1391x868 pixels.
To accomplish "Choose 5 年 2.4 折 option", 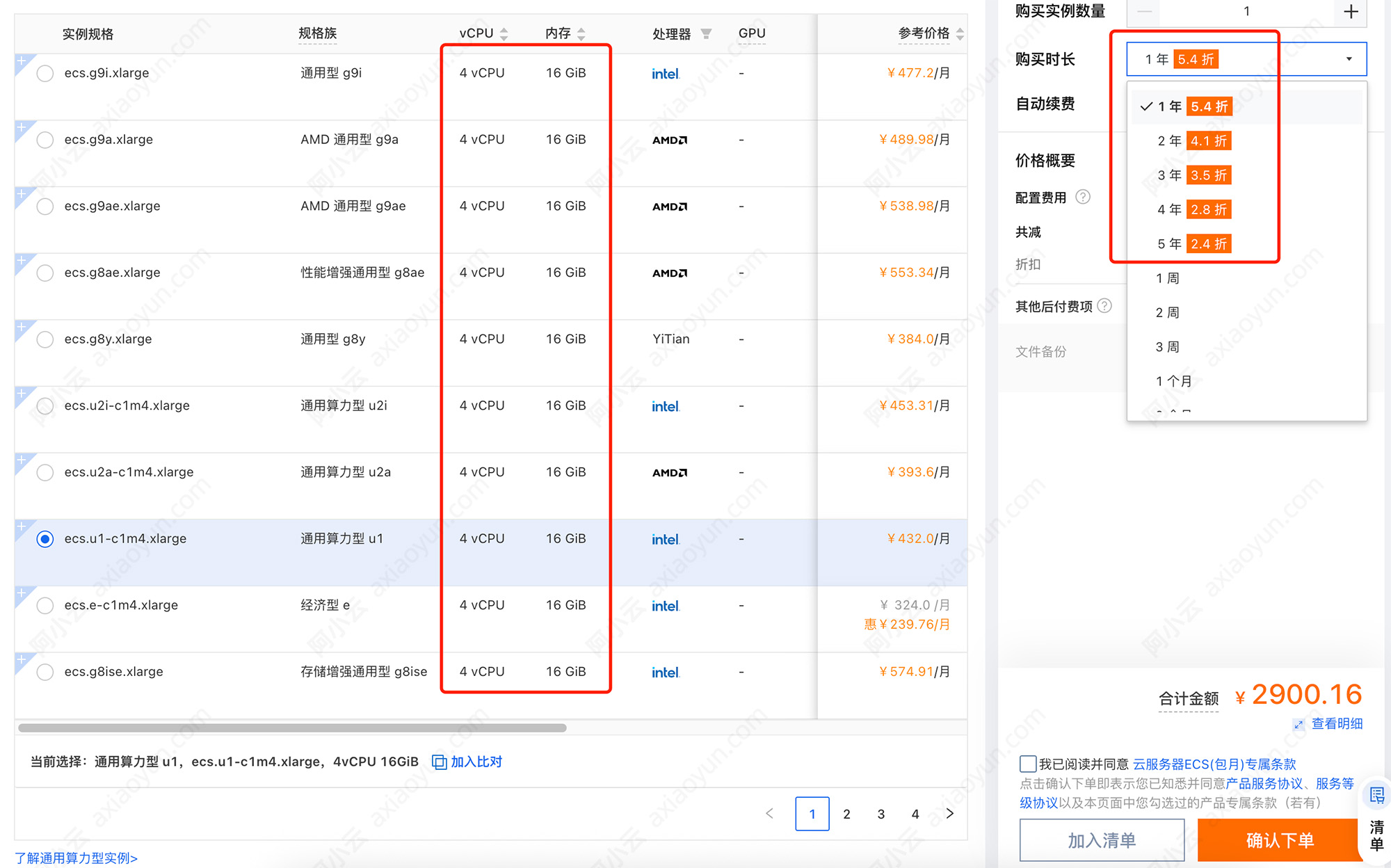I will tap(1246, 244).
